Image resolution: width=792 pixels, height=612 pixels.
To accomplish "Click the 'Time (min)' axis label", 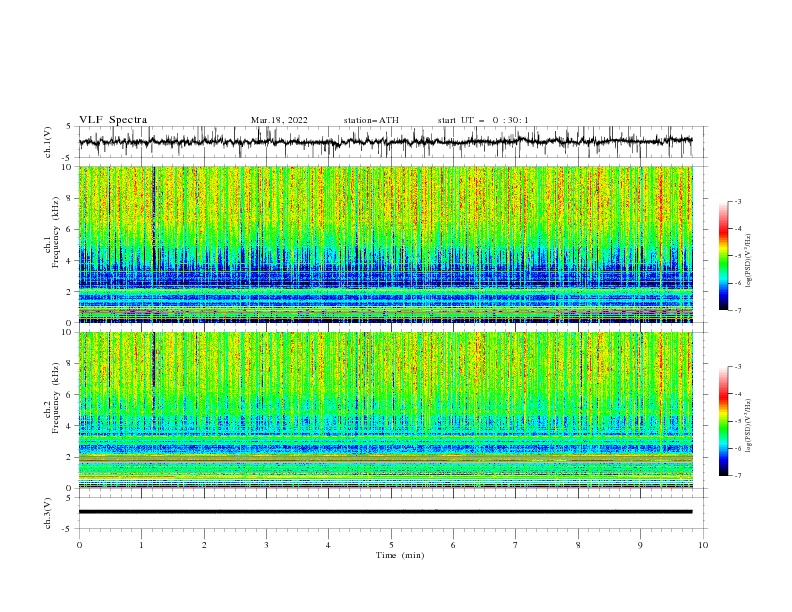I will coord(400,555).
